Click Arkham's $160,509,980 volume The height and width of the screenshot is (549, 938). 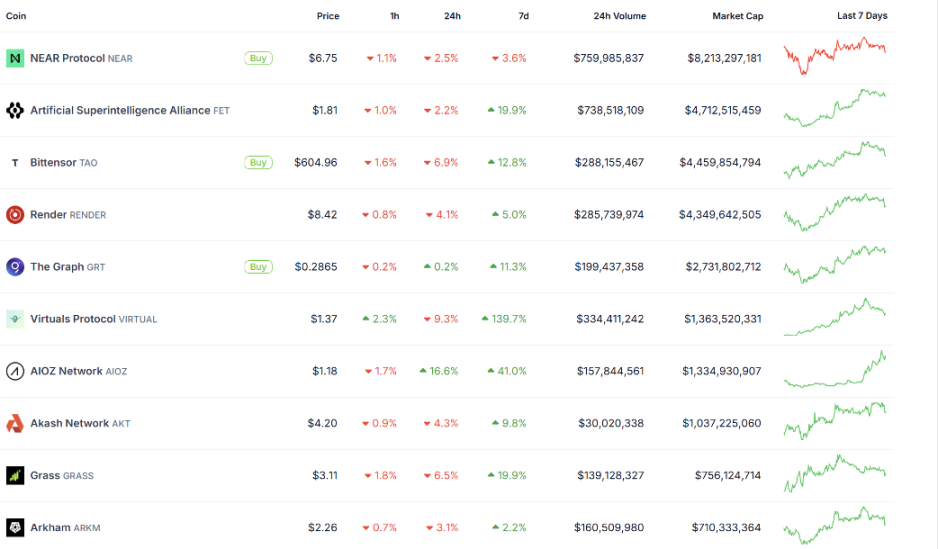pos(609,527)
